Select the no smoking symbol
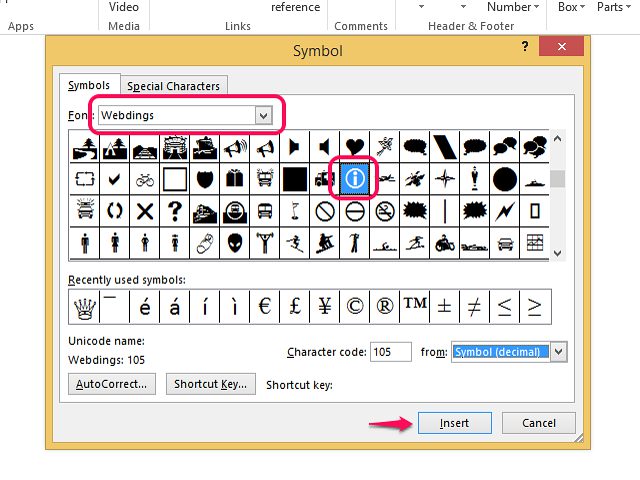The image size is (640, 480). point(384,211)
